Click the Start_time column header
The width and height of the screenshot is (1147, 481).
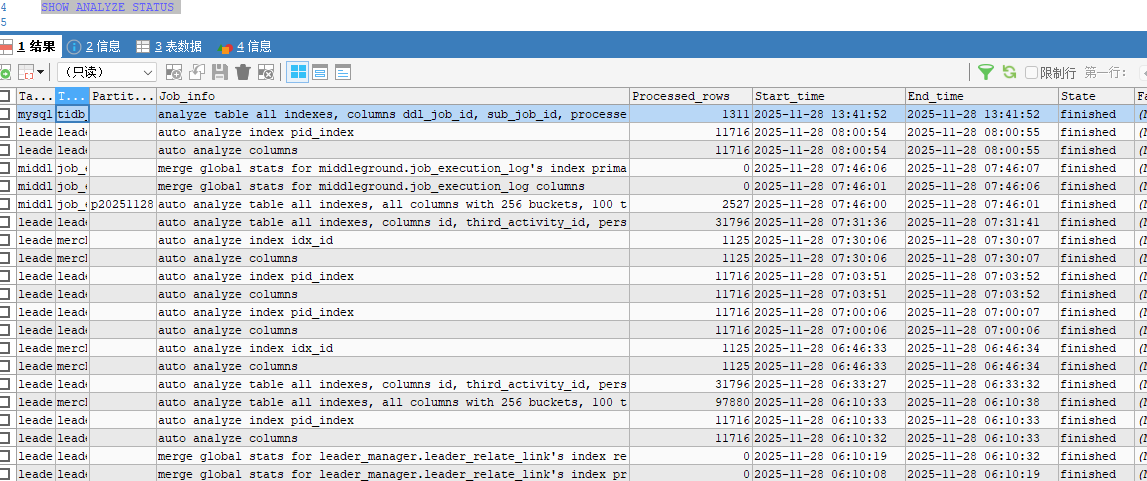pyautogui.click(x=827, y=97)
